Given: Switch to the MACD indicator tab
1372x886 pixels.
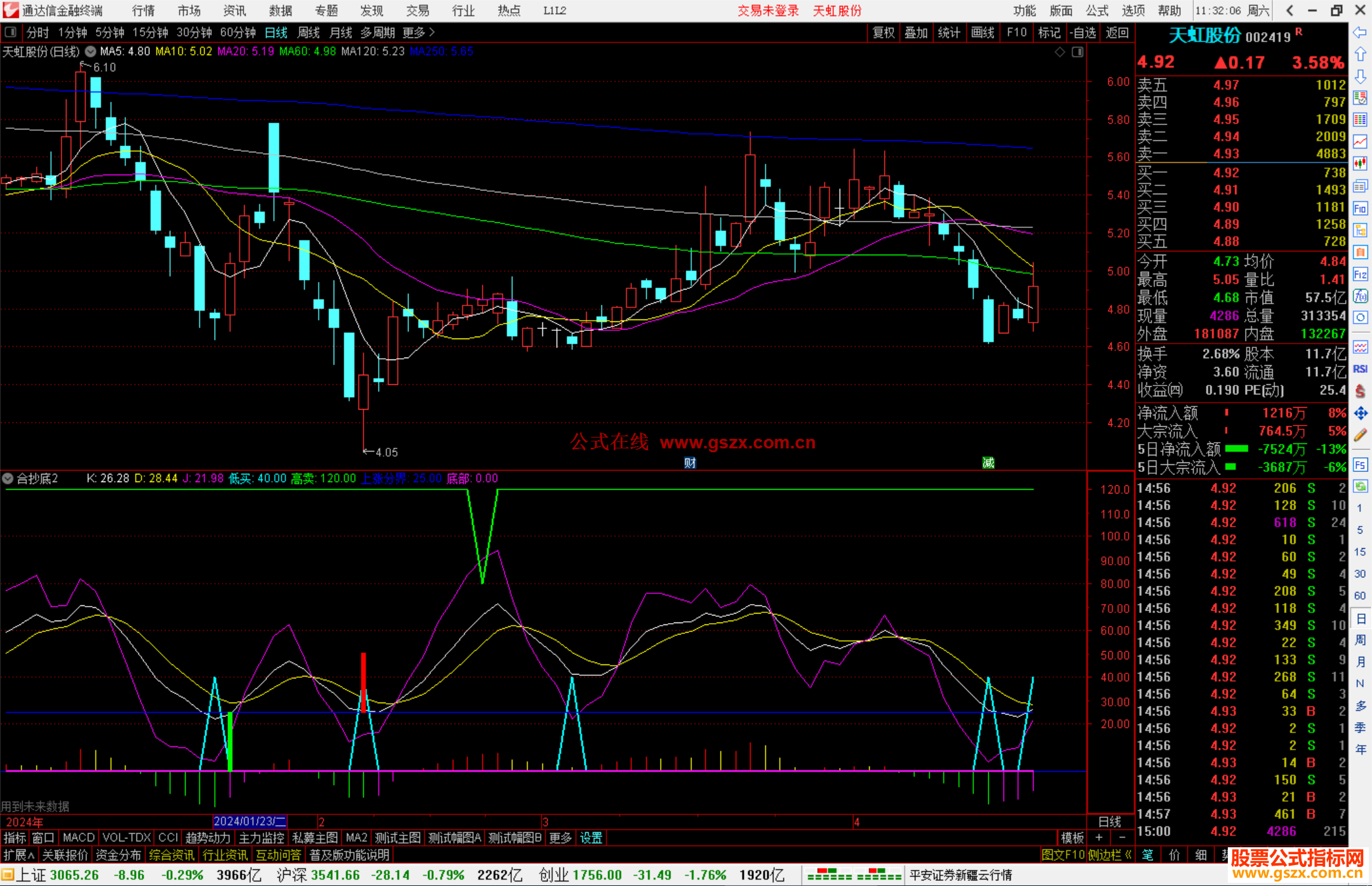Looking at the screenshot, I should pos(78,838).
